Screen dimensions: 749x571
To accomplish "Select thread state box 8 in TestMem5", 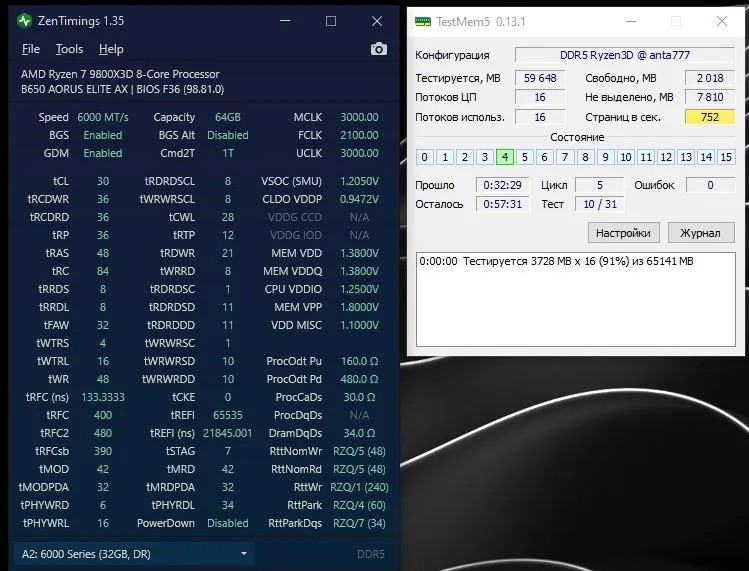I will tap(585, 157).
